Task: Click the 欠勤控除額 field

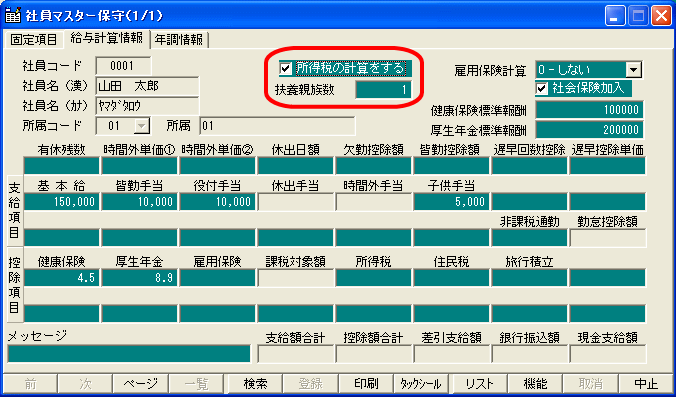Action: (373, 166)
